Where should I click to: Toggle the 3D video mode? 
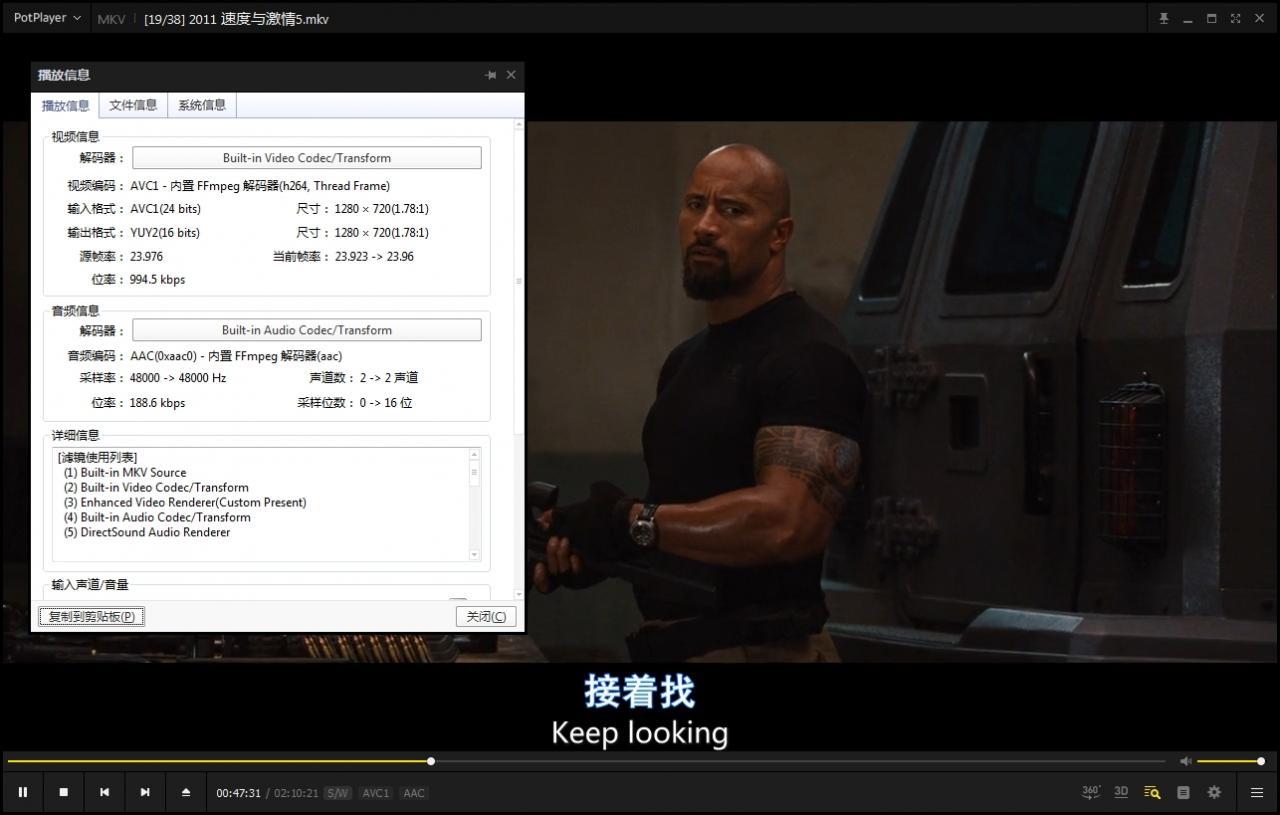1121,792
